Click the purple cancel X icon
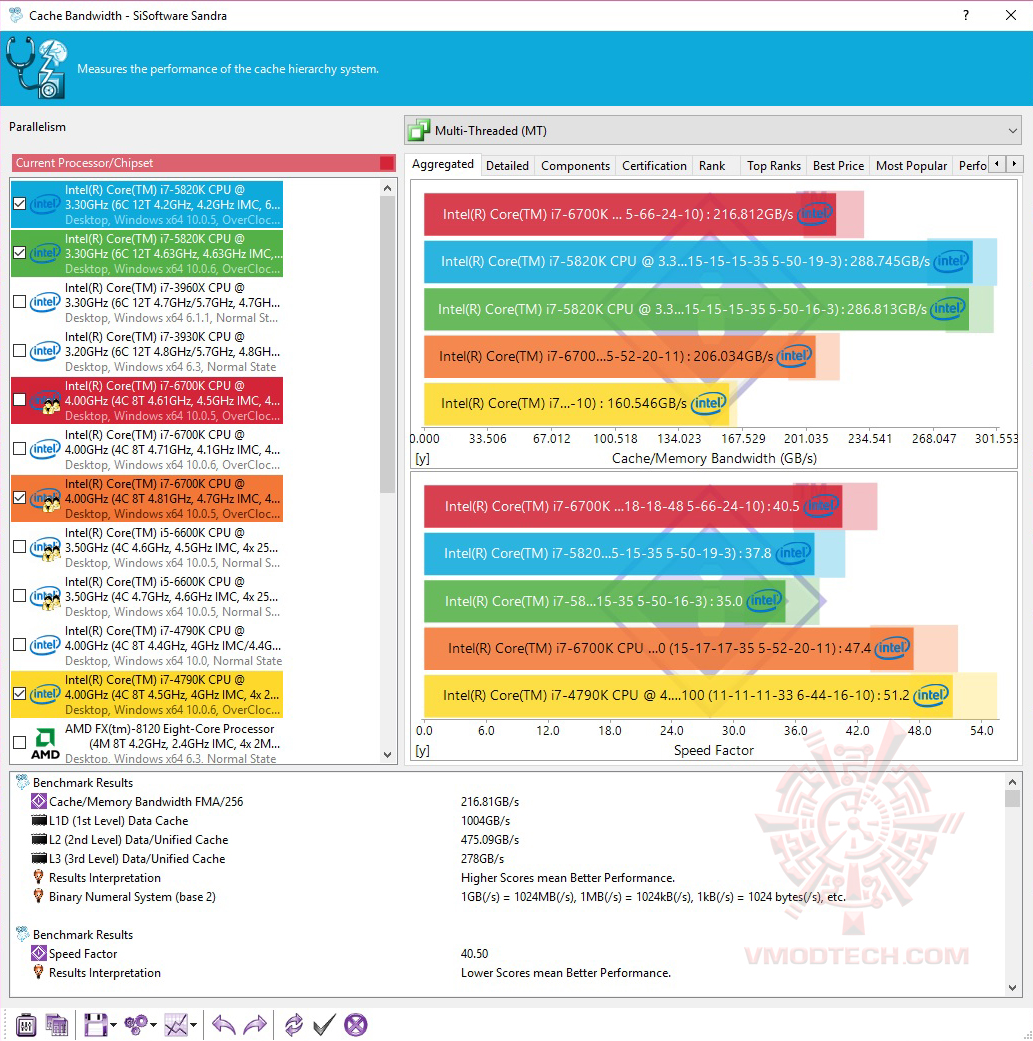The height and width of the screenshot is (1041, 1033). [x=356, y=1024]
